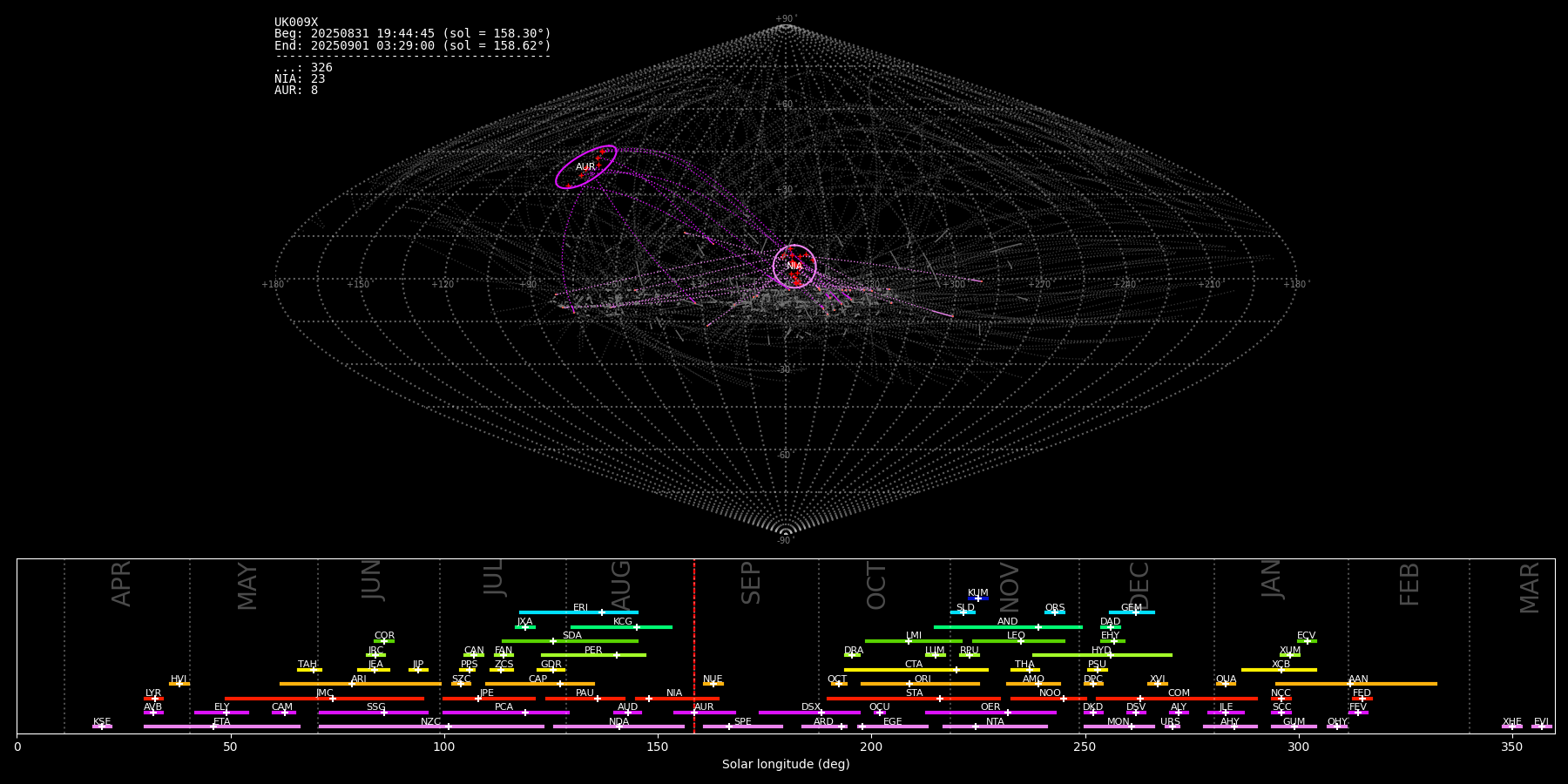This screenshot has height=784, width=1568.
Task: Click the cyan ORS shower bar
Action: tap(1055, 612)
